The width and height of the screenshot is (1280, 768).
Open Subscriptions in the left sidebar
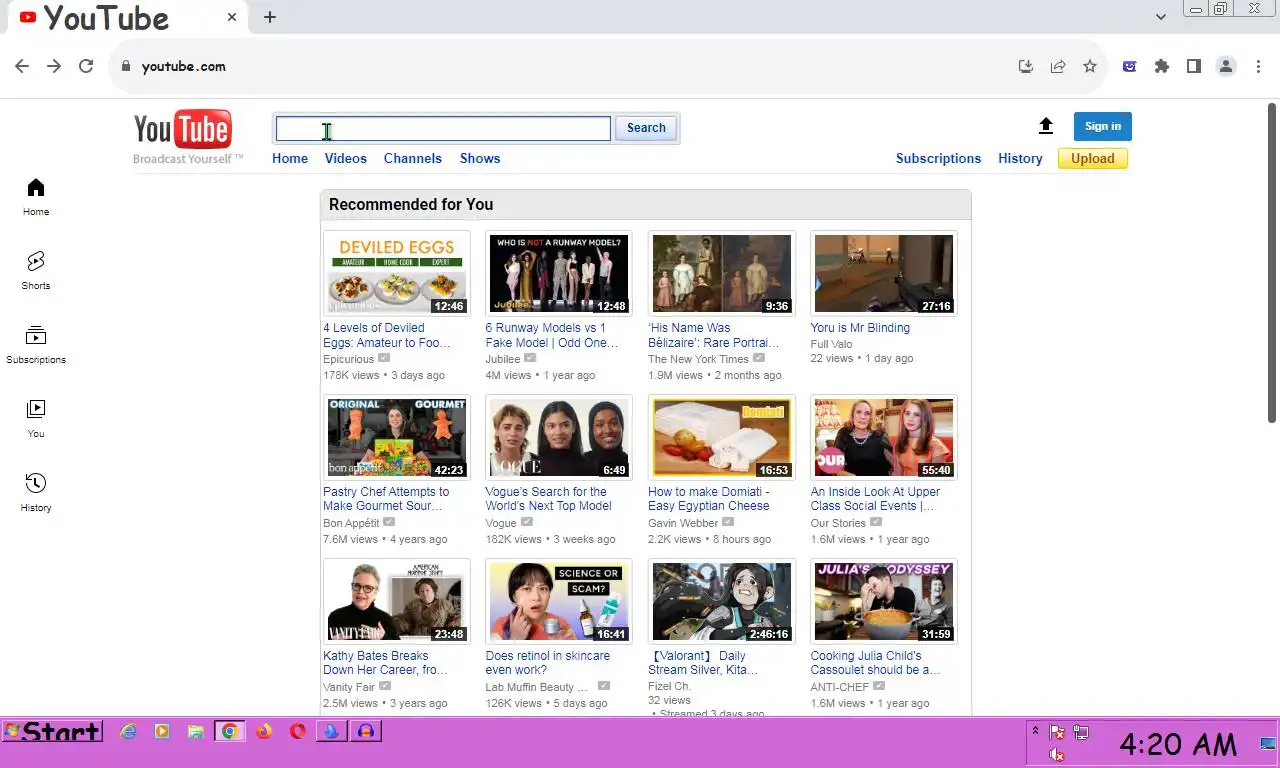(x=36, y=345)
